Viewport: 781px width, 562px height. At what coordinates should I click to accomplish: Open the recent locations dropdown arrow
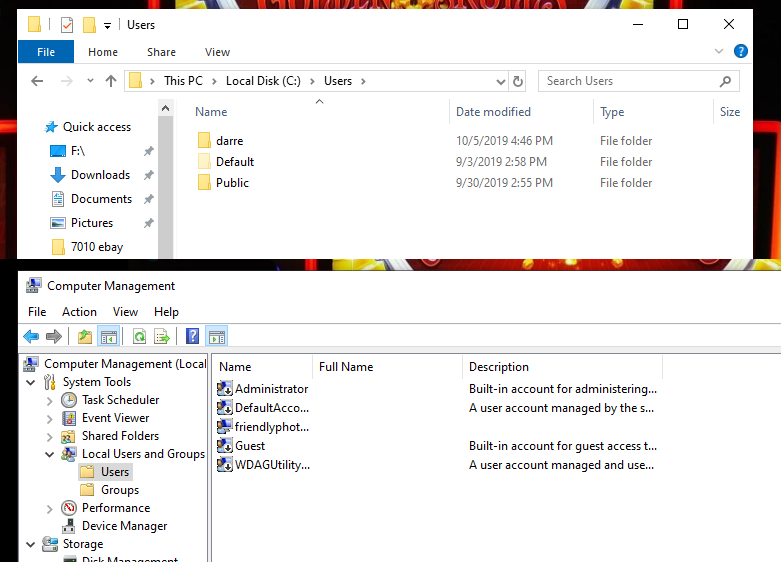90,80
